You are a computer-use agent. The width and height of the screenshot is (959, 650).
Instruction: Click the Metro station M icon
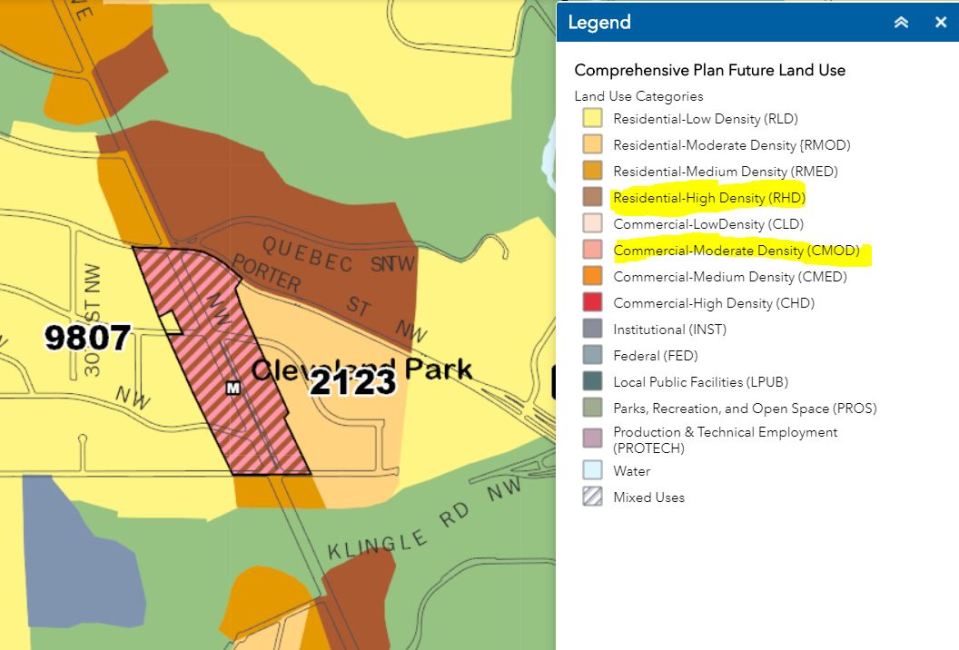[x=234, y=387]
